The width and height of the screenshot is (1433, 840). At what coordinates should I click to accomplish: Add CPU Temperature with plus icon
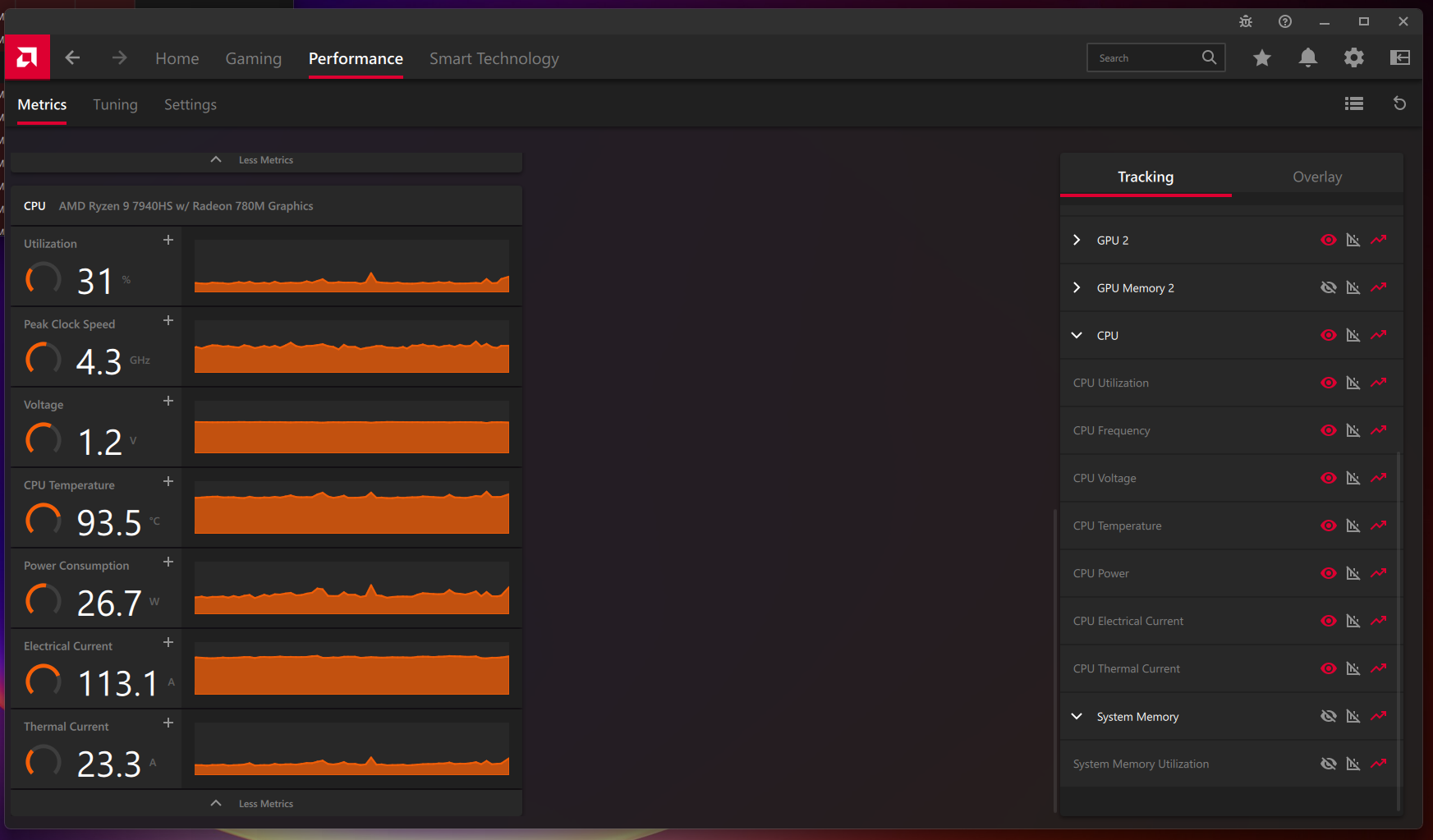coord(168,481)
